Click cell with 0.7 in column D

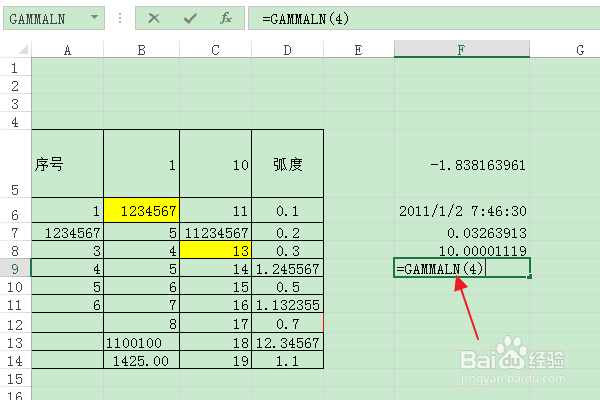click(287, 323)
